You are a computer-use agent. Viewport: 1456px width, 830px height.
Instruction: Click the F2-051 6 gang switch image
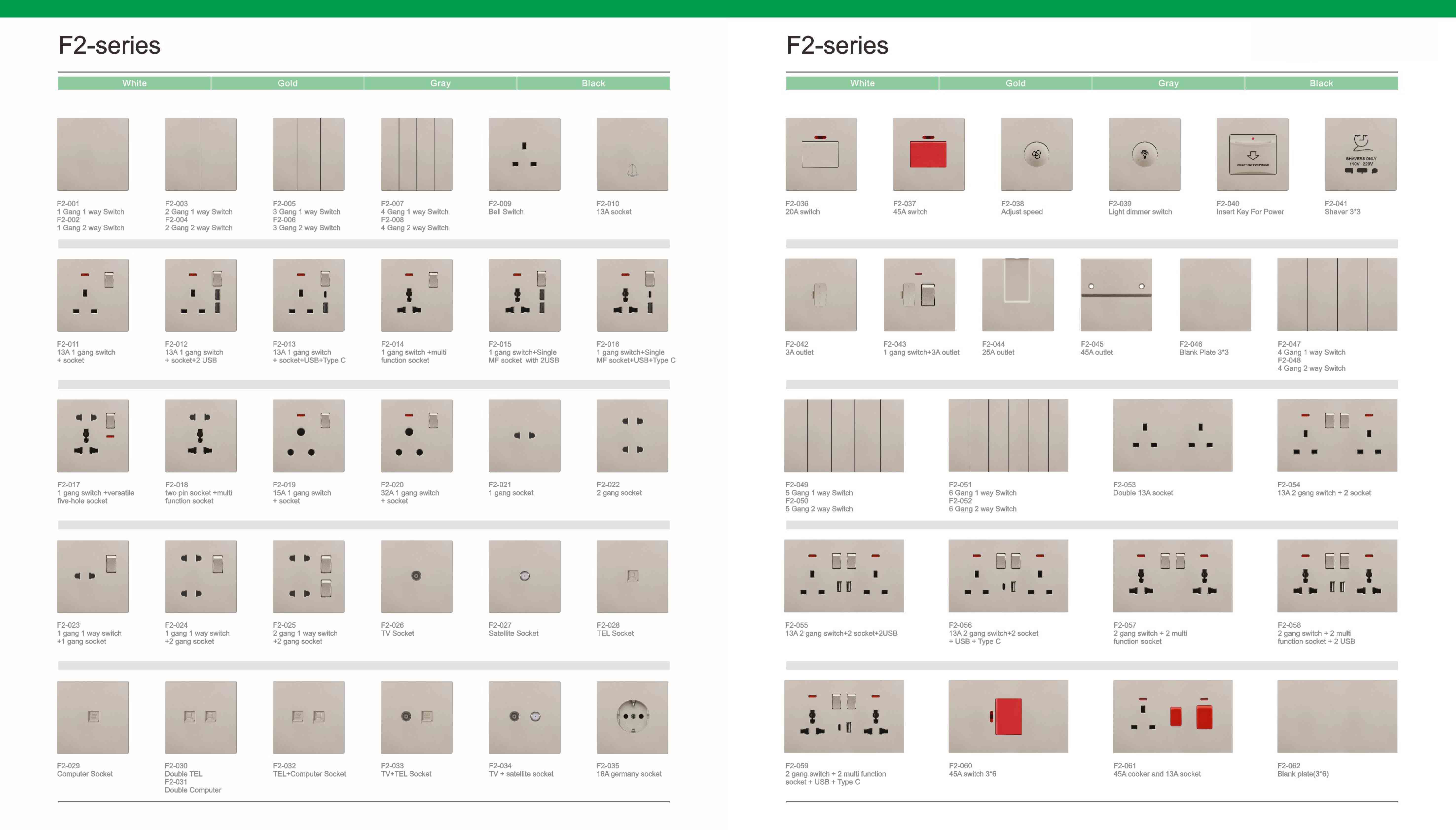[1008, 435]
